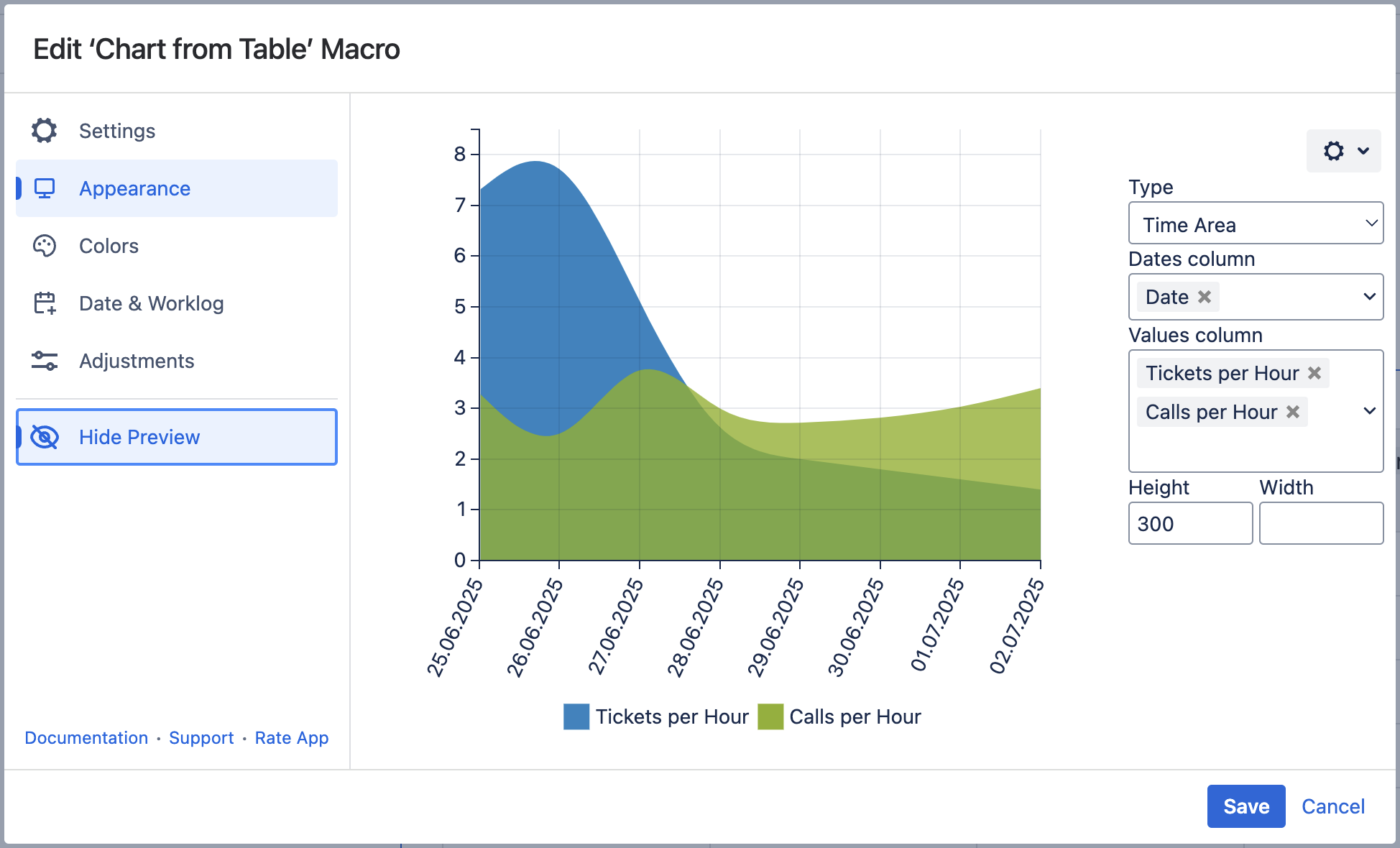This screenshot has width=1400, height=848.
Task: Click into the Width input field
Action: tap(1321, 523)
